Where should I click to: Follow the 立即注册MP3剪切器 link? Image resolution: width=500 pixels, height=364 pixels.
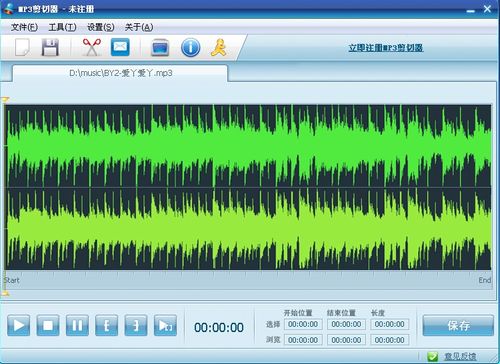386,48
